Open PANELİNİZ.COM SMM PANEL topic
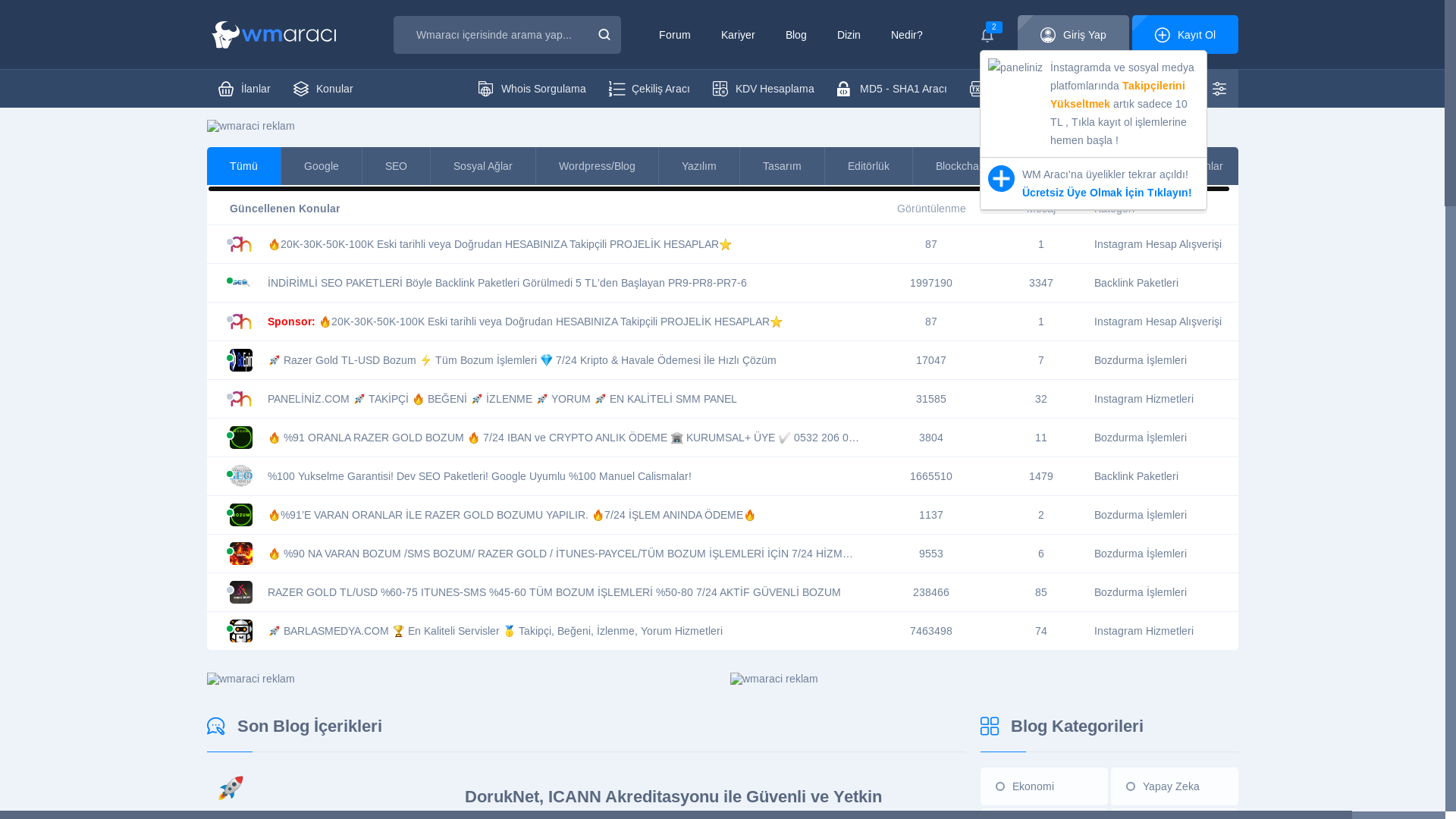The height and width of the screenshot is (819, 1456). [x=502, y=399]
